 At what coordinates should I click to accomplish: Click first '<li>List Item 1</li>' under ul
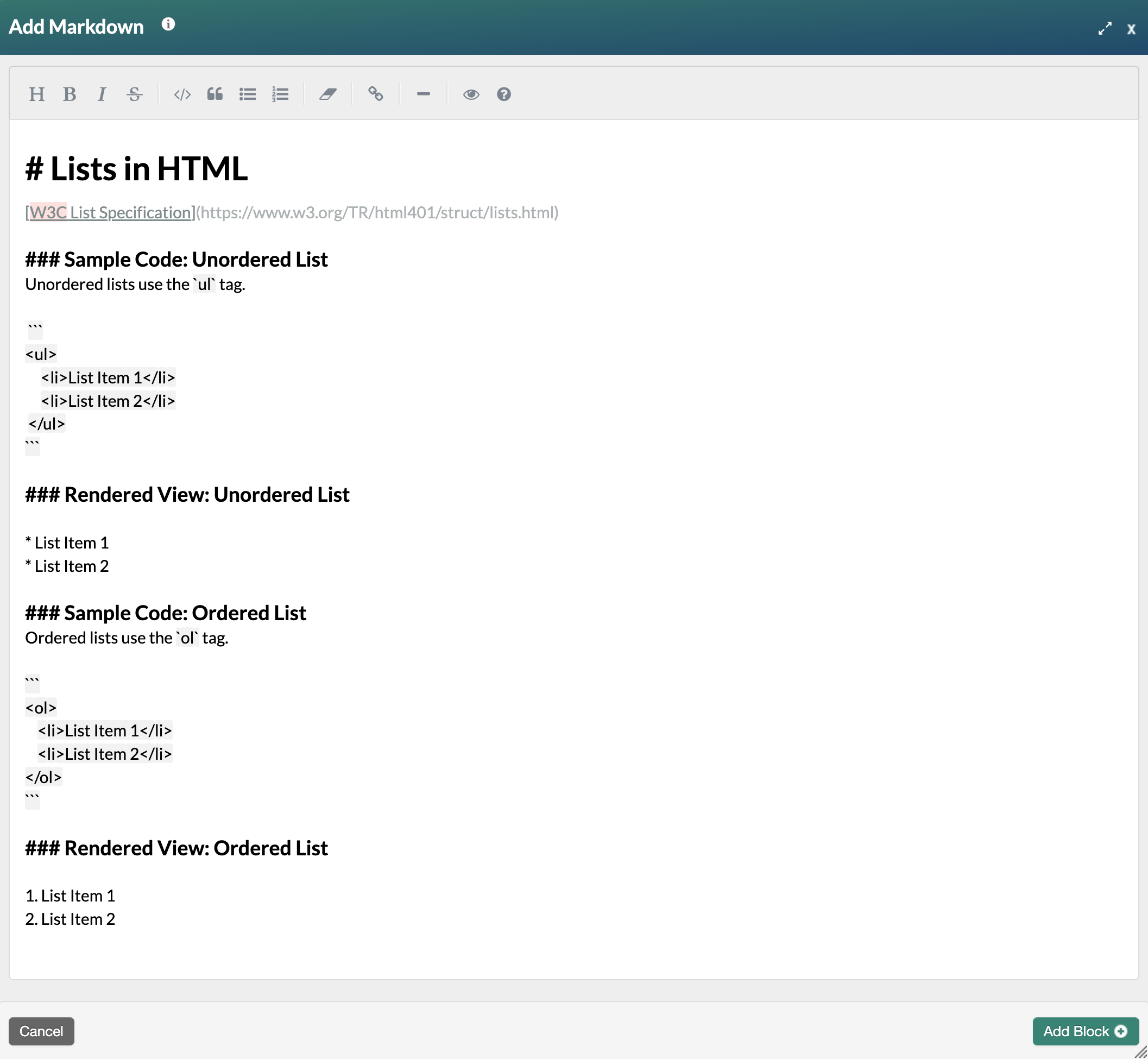coord(108,377)
